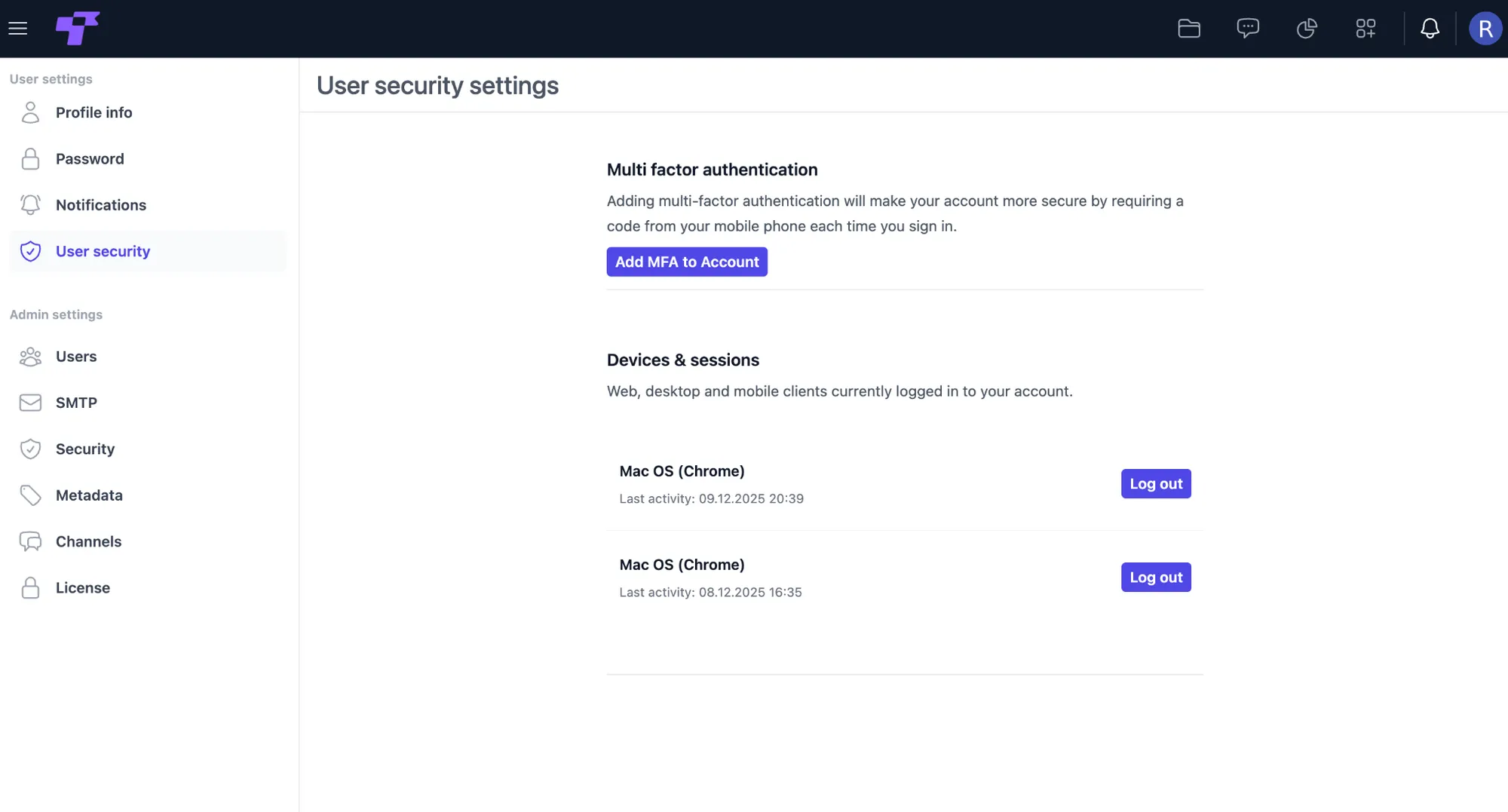This screenshot has width=1508, height=812.
Task: Open License admin settings
Action: pos(148,587)
